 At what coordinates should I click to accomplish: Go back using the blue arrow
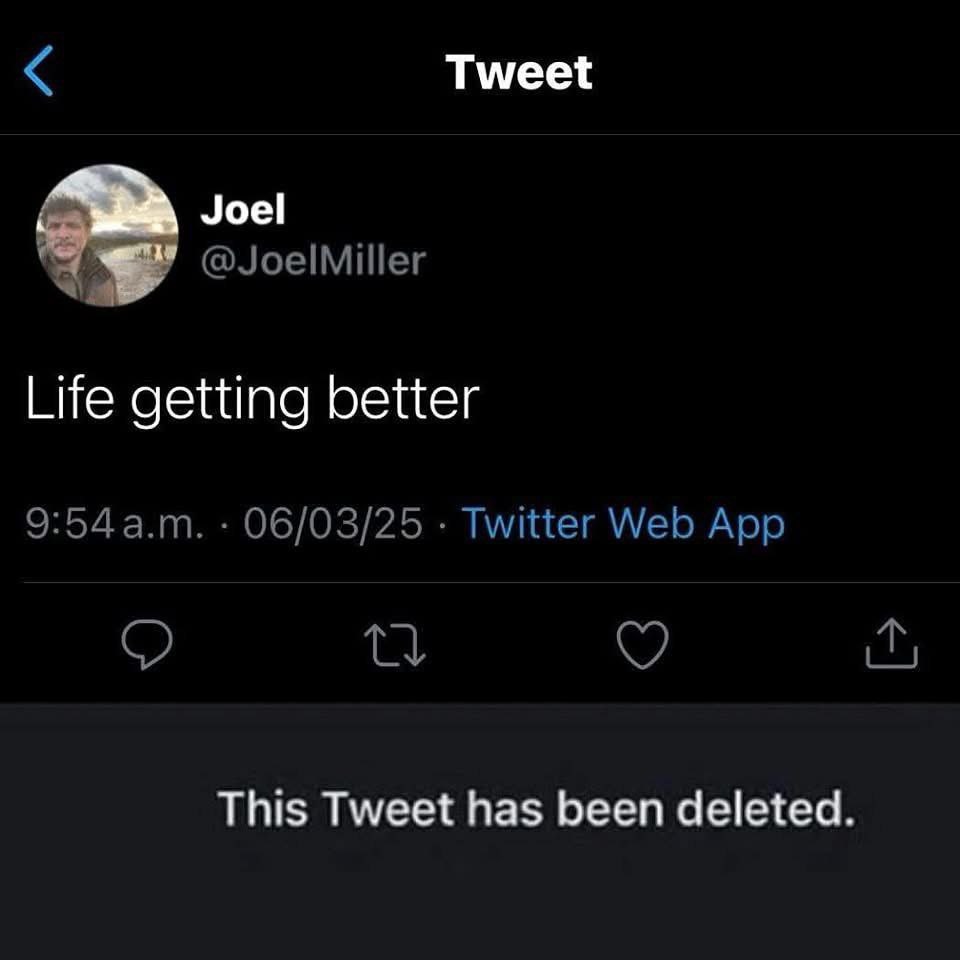point(38,72)
